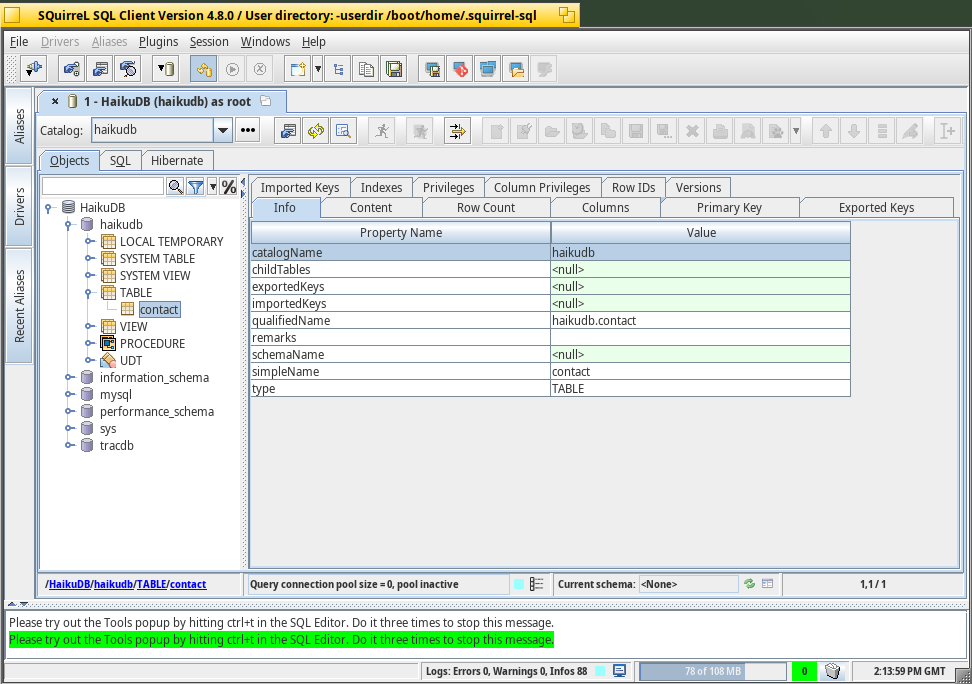972x684 pixels.
Task: Click the copy documents toolbar icon
Action: 366,69
